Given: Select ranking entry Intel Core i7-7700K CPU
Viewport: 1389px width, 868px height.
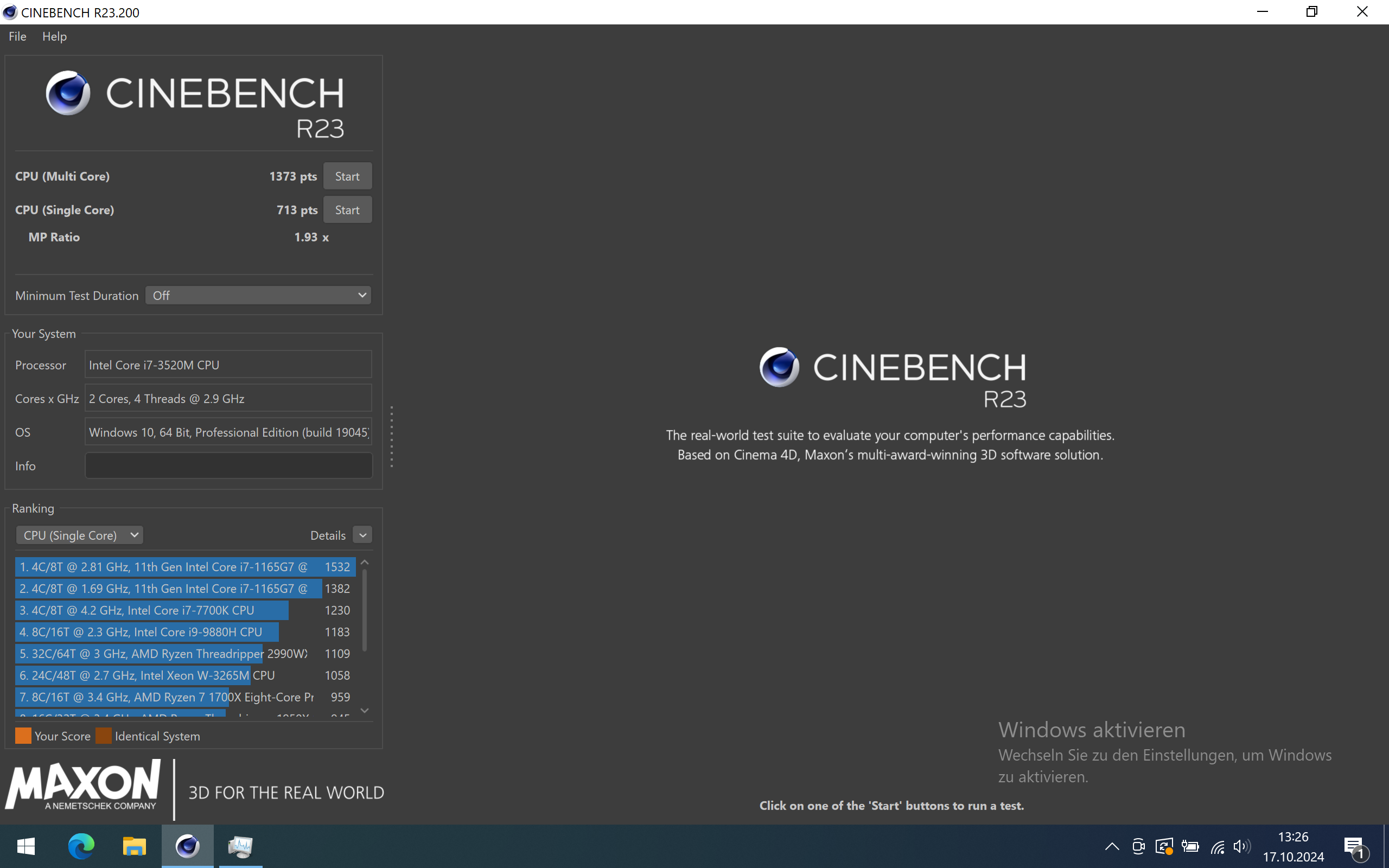Looking at the screenshot, I should pos(152,610).
